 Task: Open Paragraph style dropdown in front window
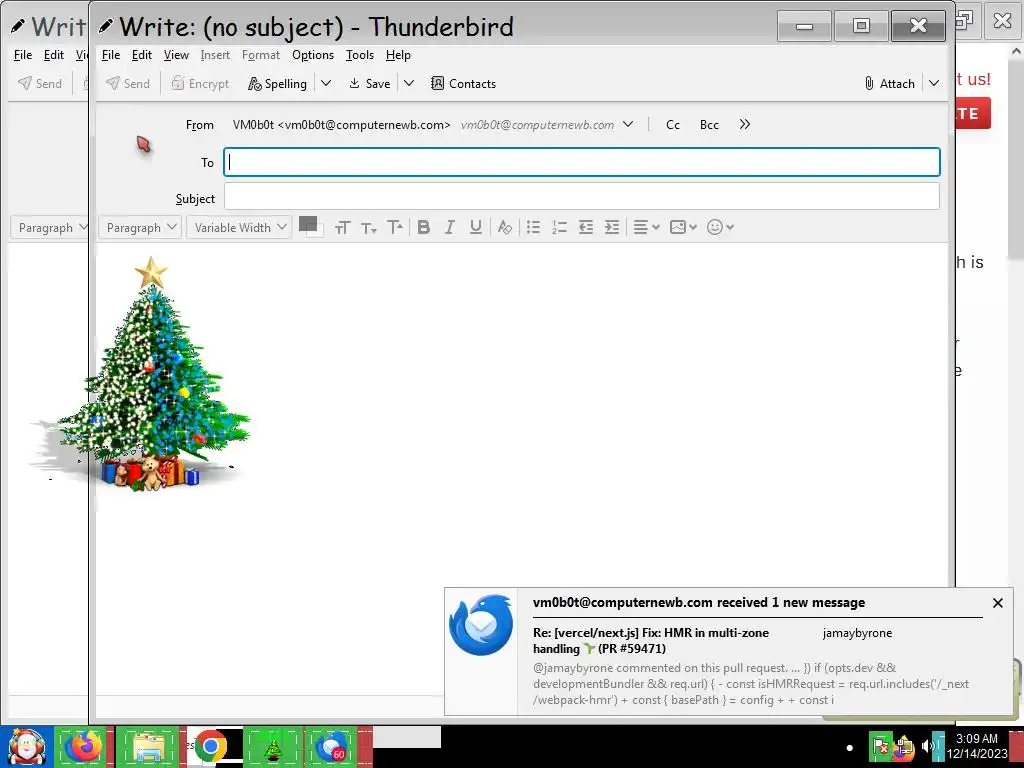coord(140,227)
